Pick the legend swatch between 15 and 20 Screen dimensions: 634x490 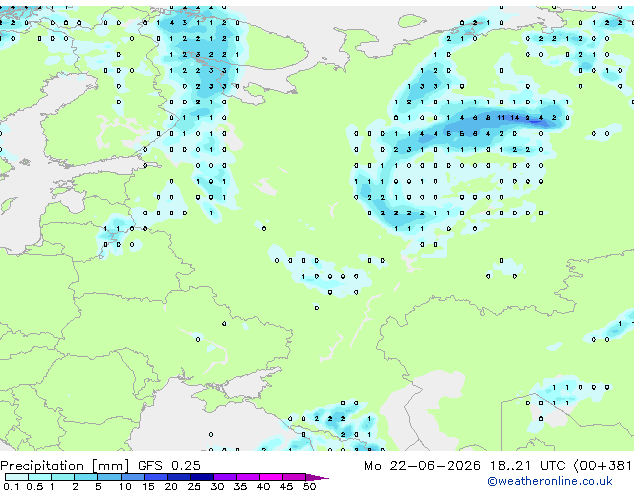point(156,477)
